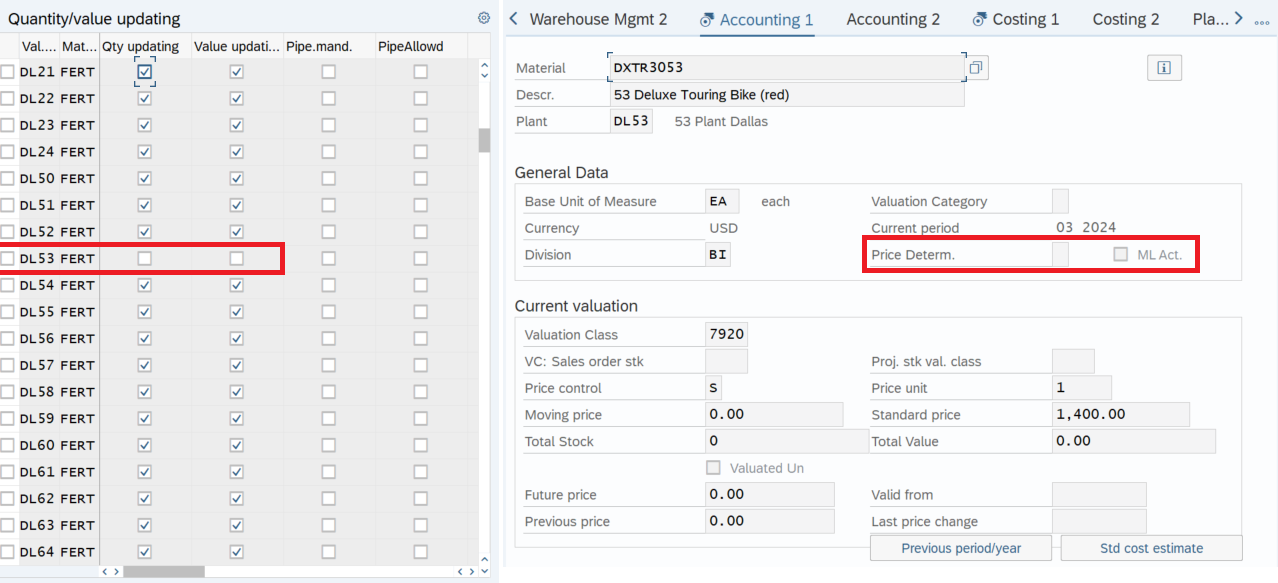Image resolution: width=1278 pixels, height=583 pixels.
Task: Click the DL57 valuation area cell
Action: (x=37, y=365)
